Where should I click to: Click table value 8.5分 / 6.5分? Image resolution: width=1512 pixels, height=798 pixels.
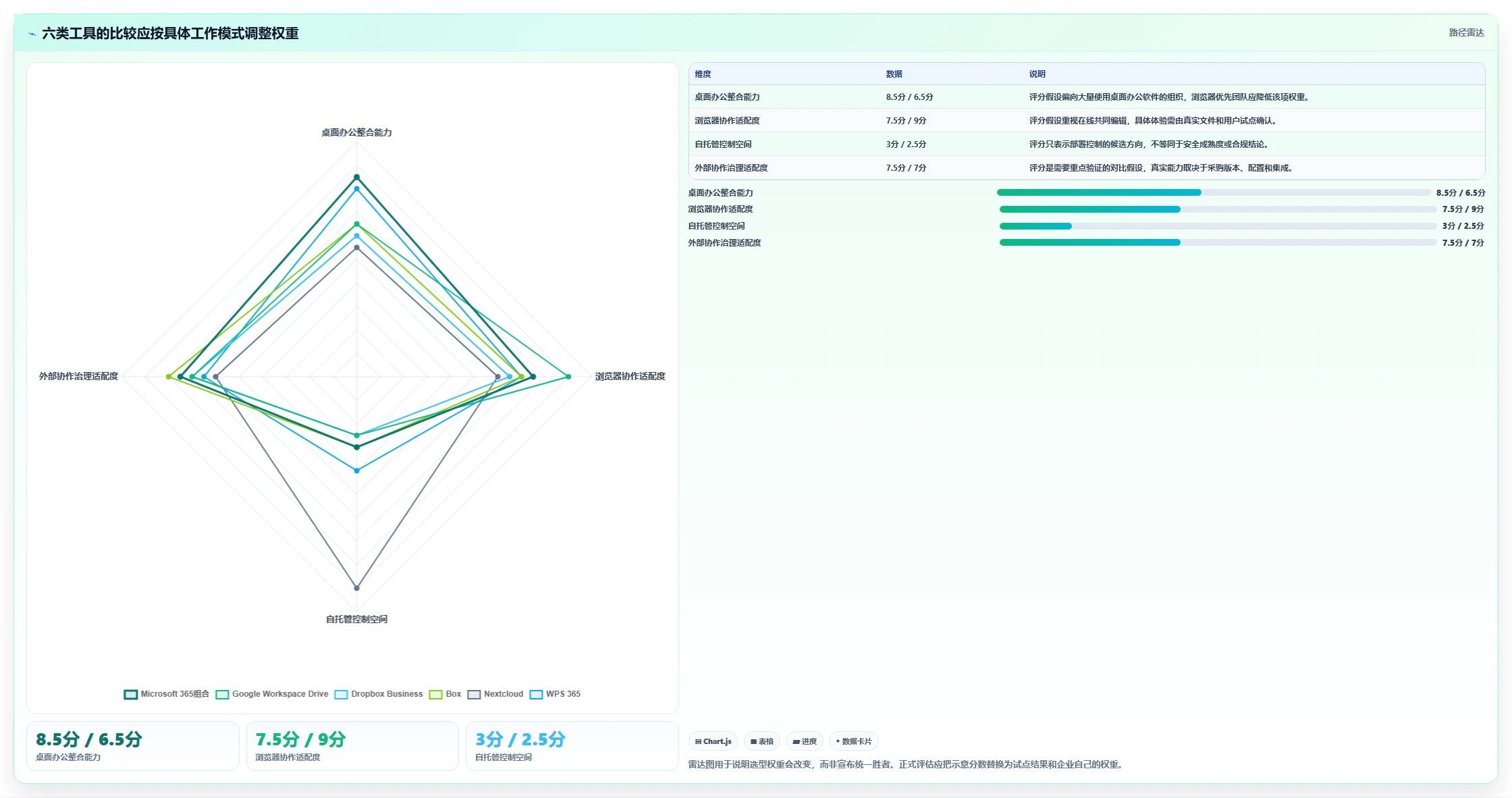click(x=909, y=97)
